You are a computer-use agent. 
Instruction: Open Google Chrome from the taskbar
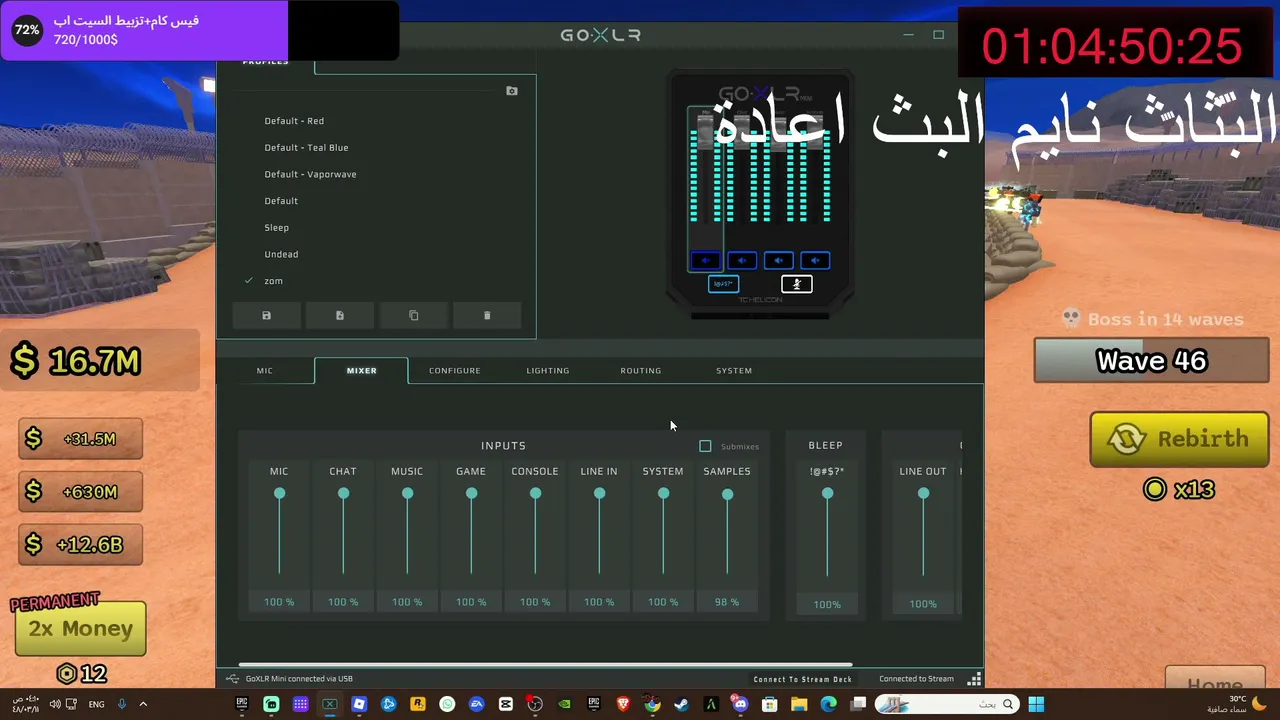pyautogui.click(x=652, y=704)
